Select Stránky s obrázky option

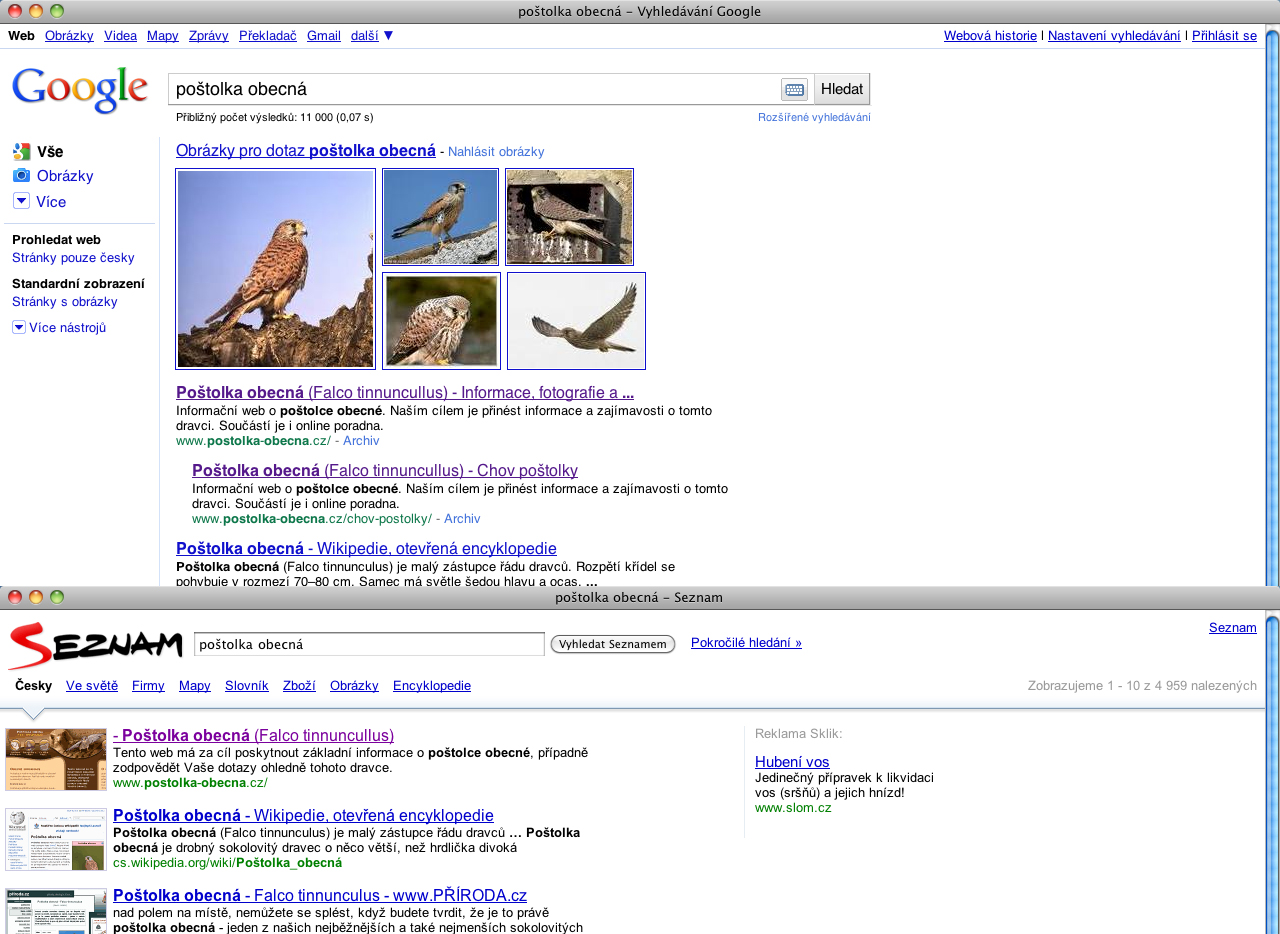[65, 301]
